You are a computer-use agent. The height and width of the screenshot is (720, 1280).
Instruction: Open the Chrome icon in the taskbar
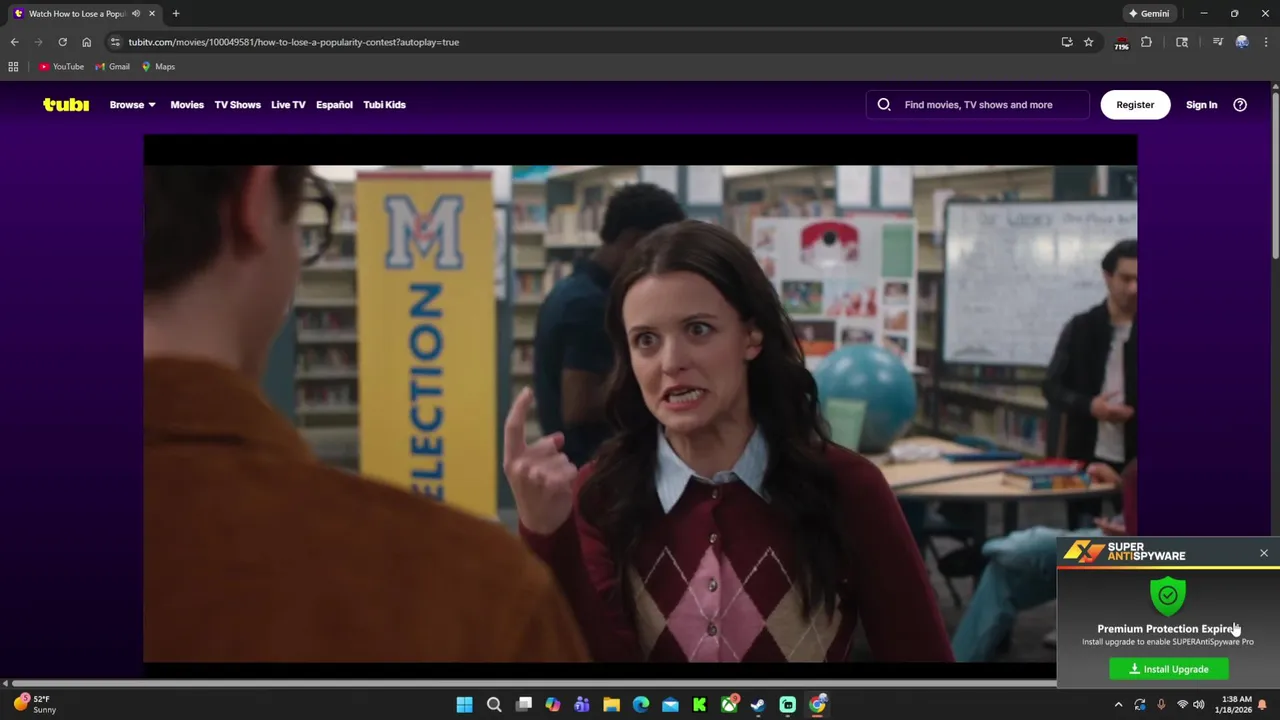(817, 705)
